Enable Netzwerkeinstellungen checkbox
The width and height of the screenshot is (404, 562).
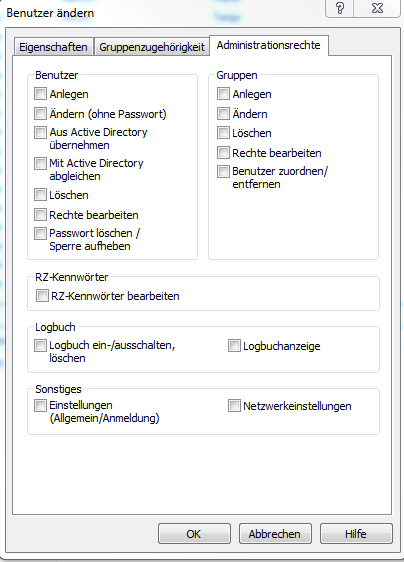(x=234, y=406)
